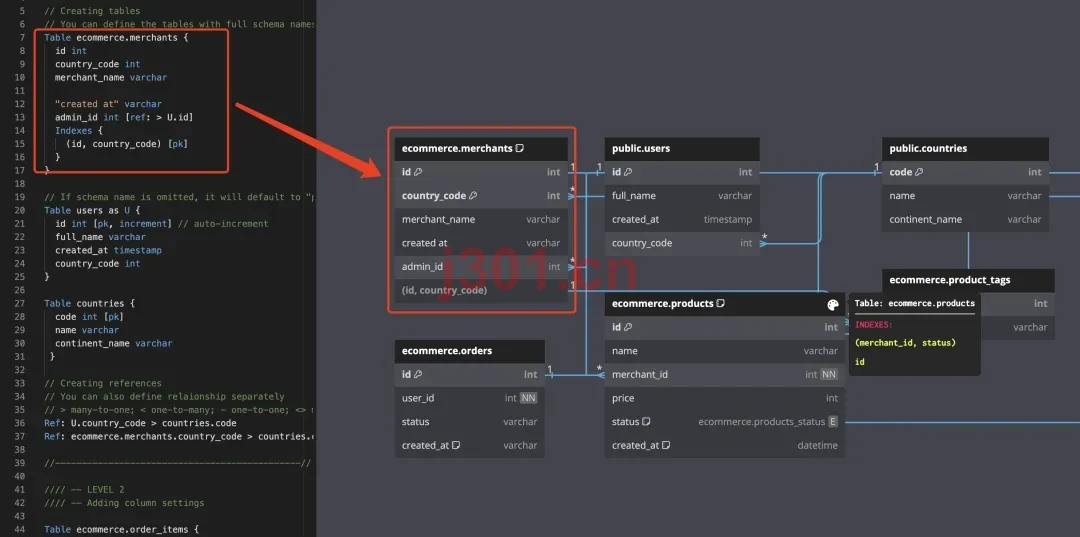Select created_at timestamp row in public.users
This screenshot has width=1080, height=537.
(x=682, y=220)
